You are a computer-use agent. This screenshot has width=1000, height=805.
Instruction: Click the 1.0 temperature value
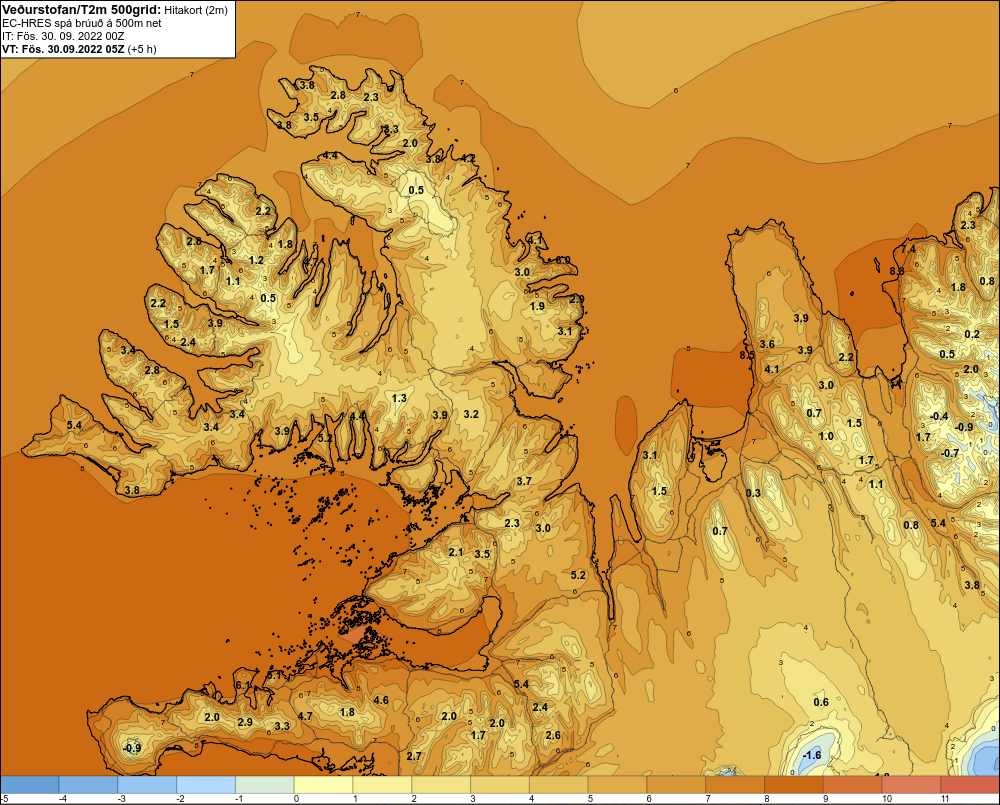pos(826,436)
